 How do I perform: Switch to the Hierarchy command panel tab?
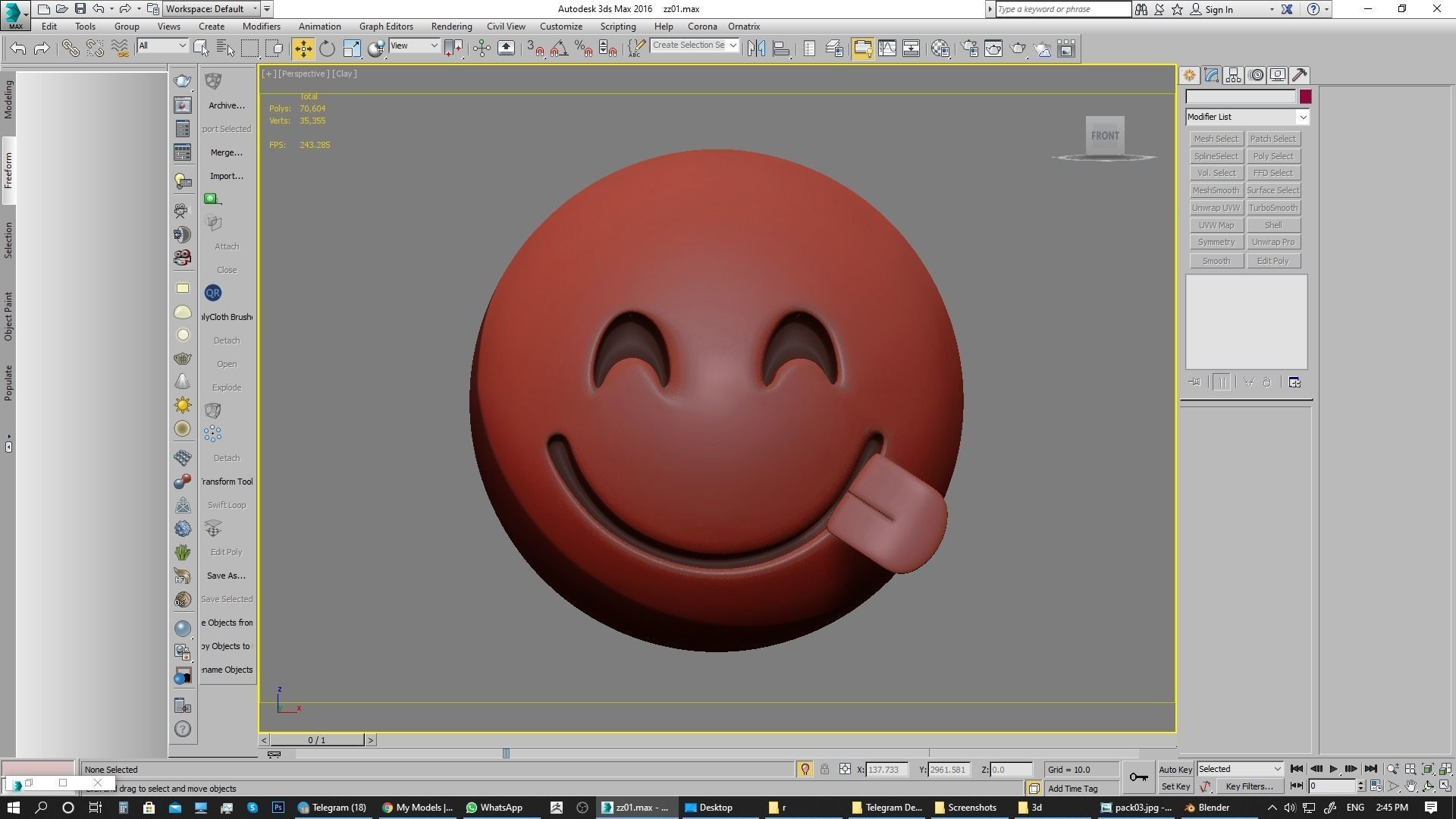1233,75
